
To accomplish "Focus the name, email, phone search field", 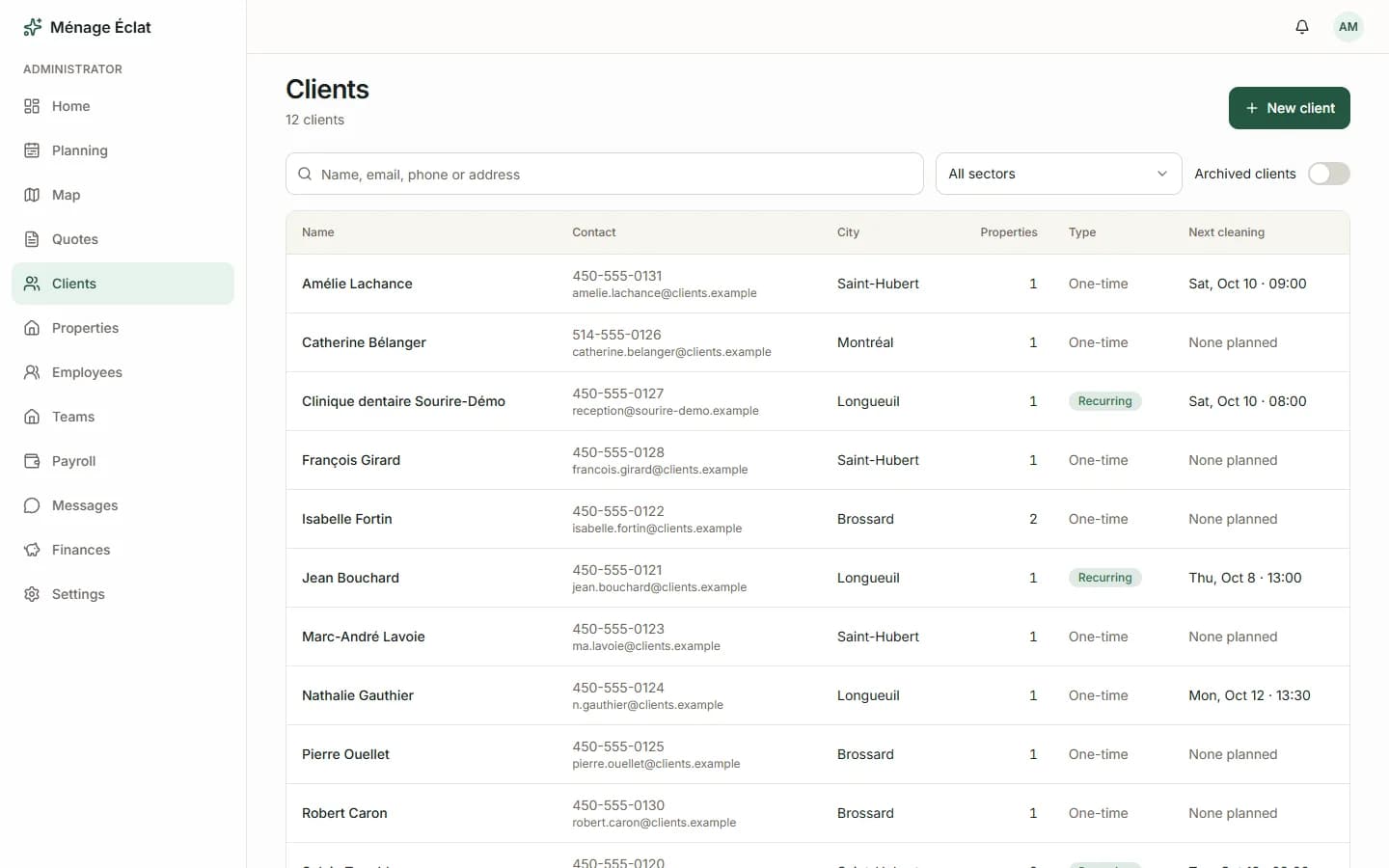I will (x=605, y=174).
